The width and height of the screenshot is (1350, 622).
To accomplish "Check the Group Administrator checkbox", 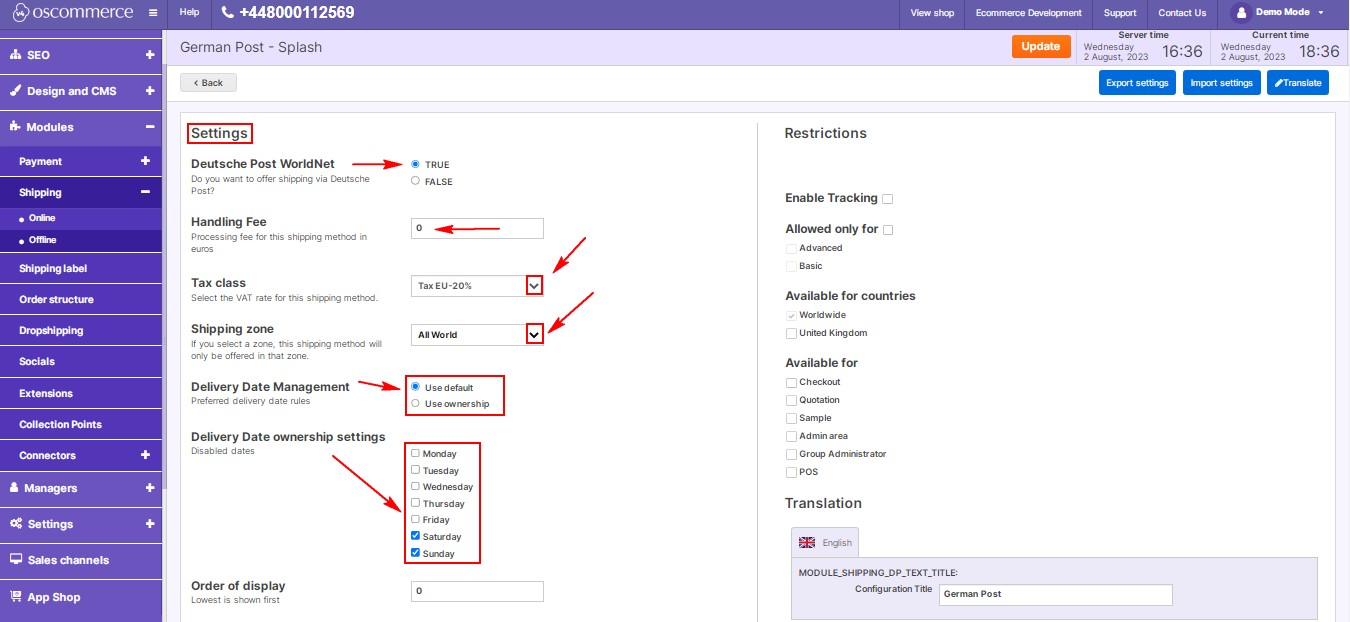I will point(792,454).
